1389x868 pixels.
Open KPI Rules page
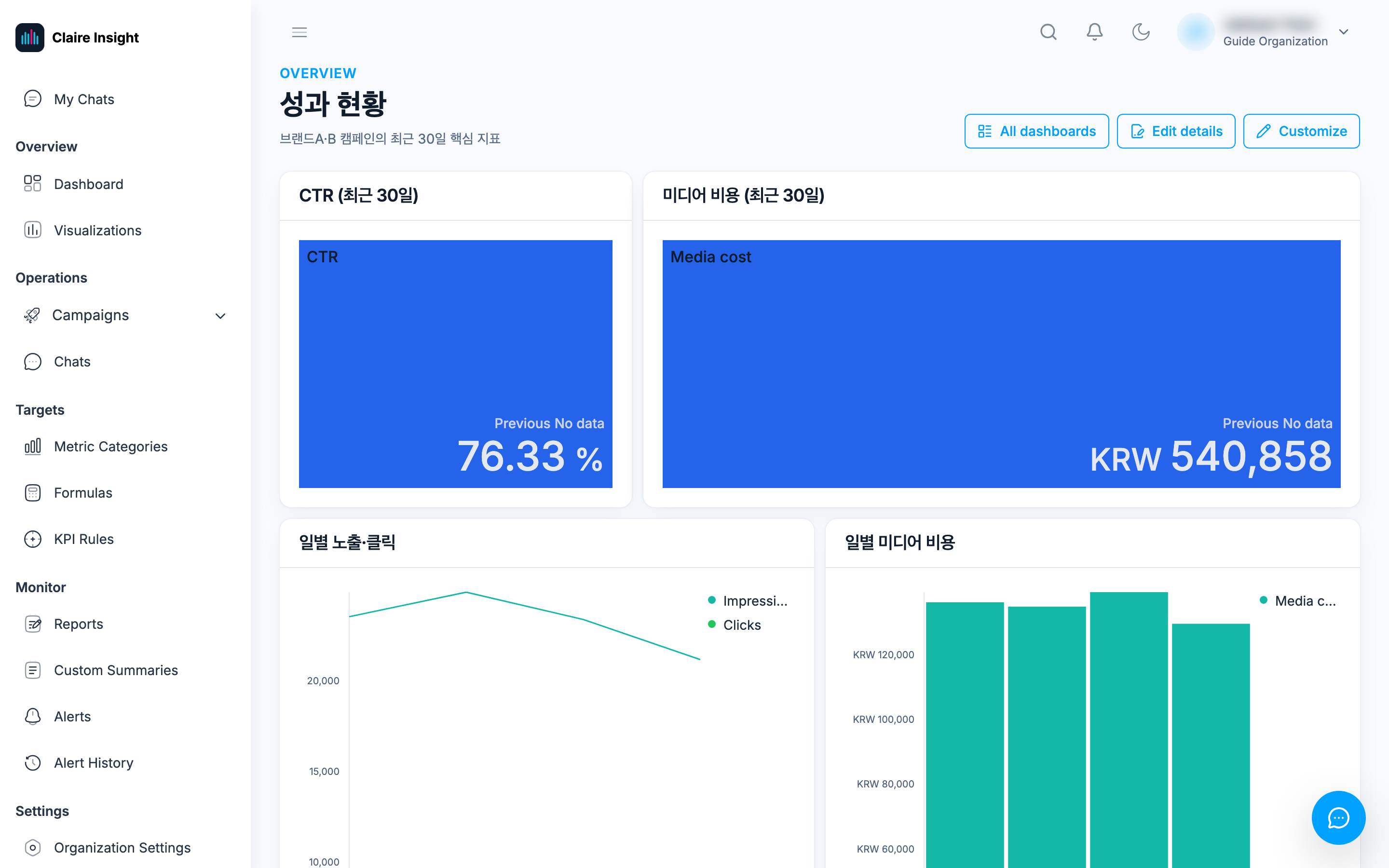[125, 539]
